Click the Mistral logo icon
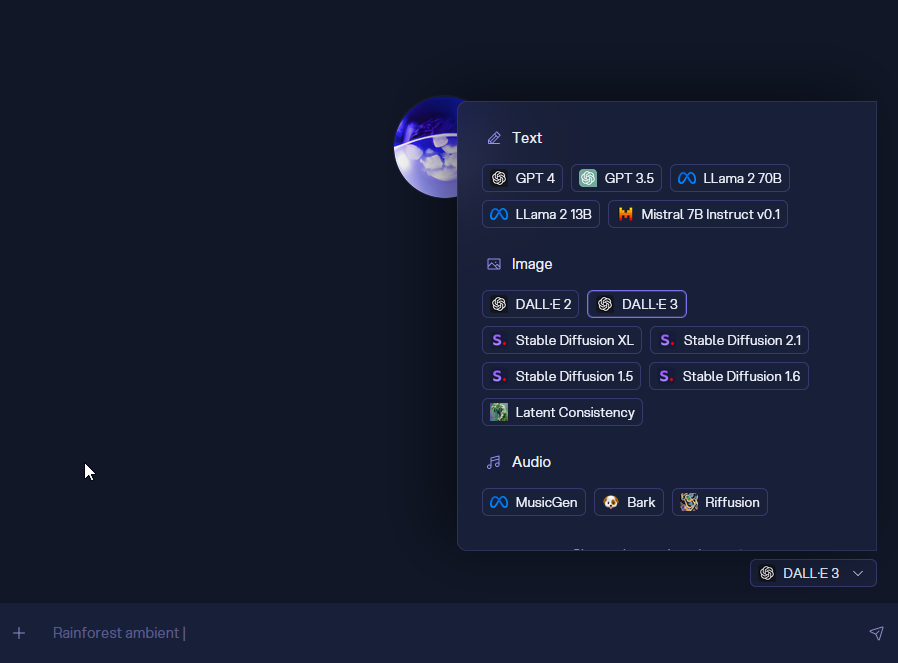The image size is (898, 663). pyautogui.click(x=625, y=214)
